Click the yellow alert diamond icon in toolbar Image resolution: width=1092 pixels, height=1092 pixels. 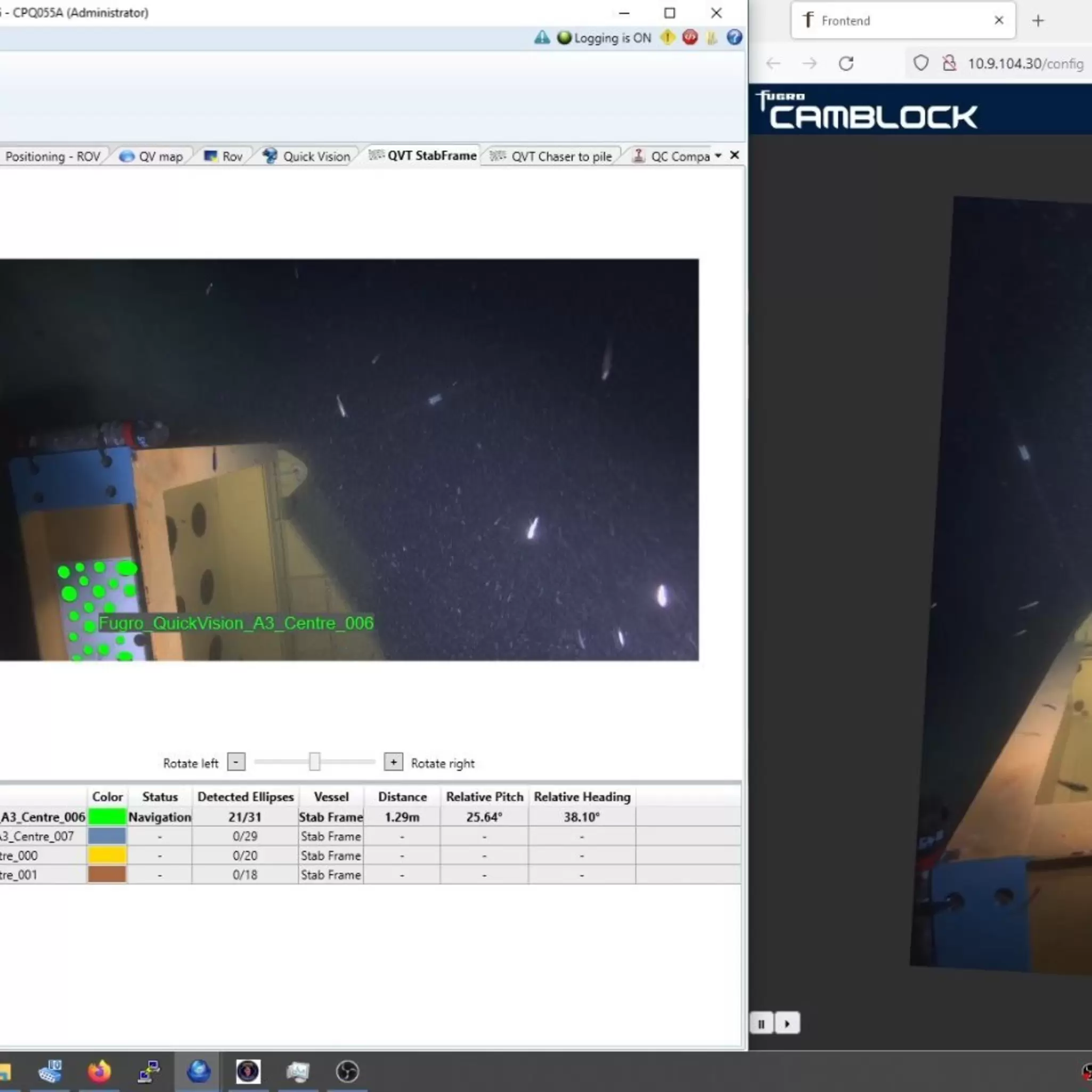pos(667,38)
